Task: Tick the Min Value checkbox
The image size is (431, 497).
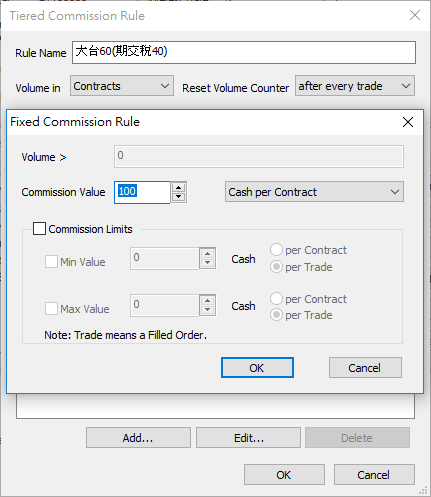Action: 51,262
